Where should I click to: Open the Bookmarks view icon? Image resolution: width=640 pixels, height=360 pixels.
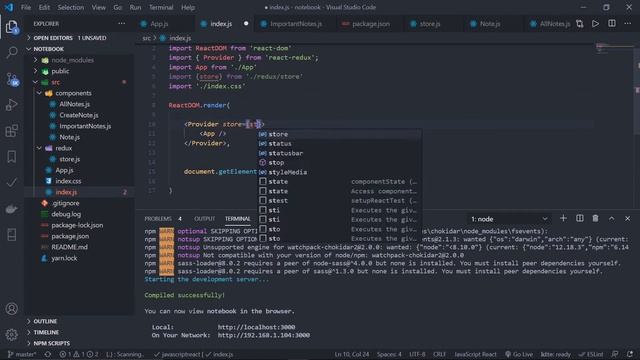[12, 157]
